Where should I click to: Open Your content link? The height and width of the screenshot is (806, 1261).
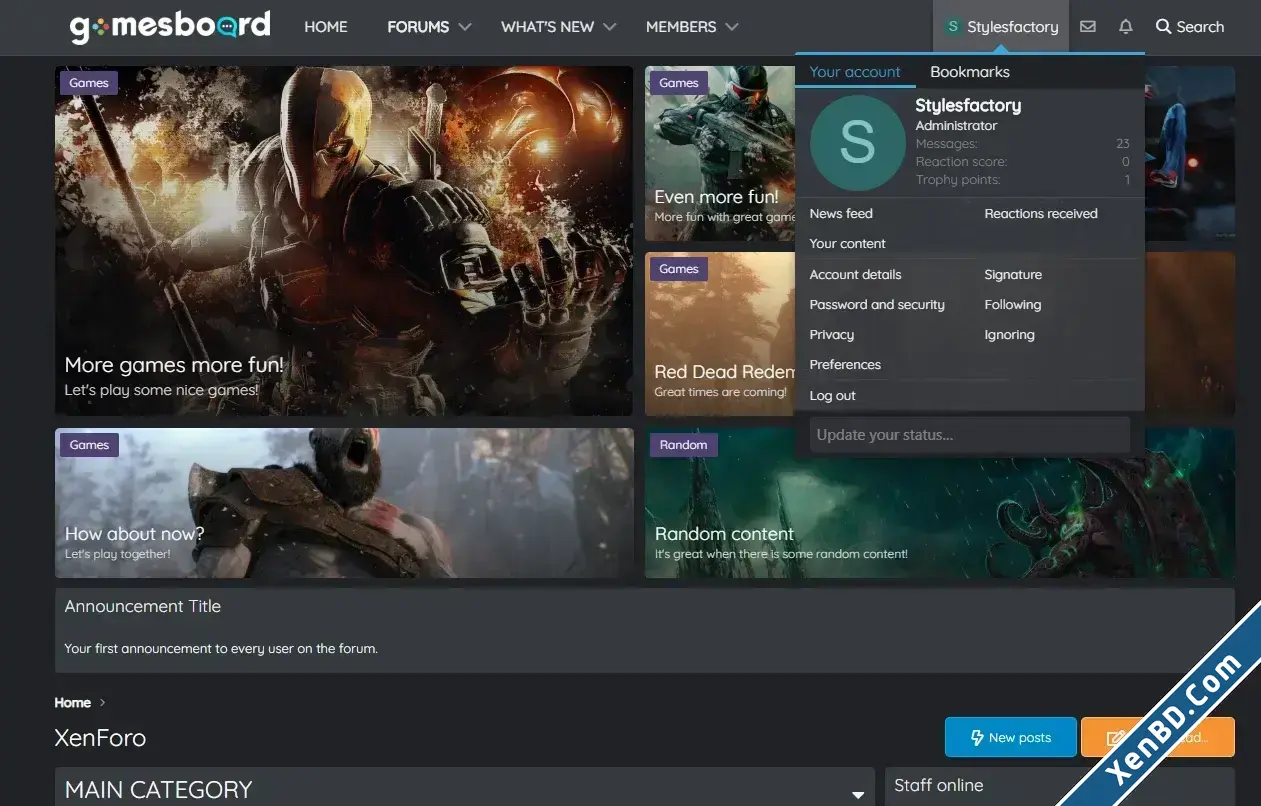848,244
